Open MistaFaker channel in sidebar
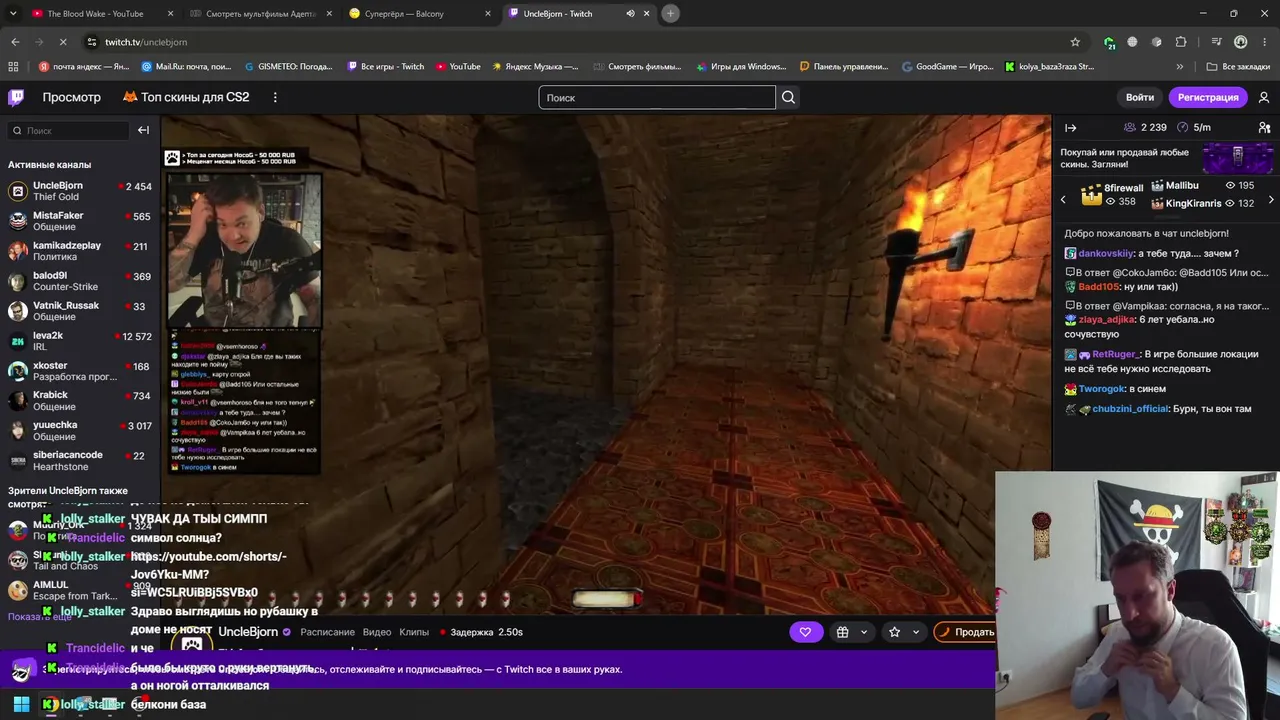The height and width of the screenshot is (720, 1280). pos(80,221)
